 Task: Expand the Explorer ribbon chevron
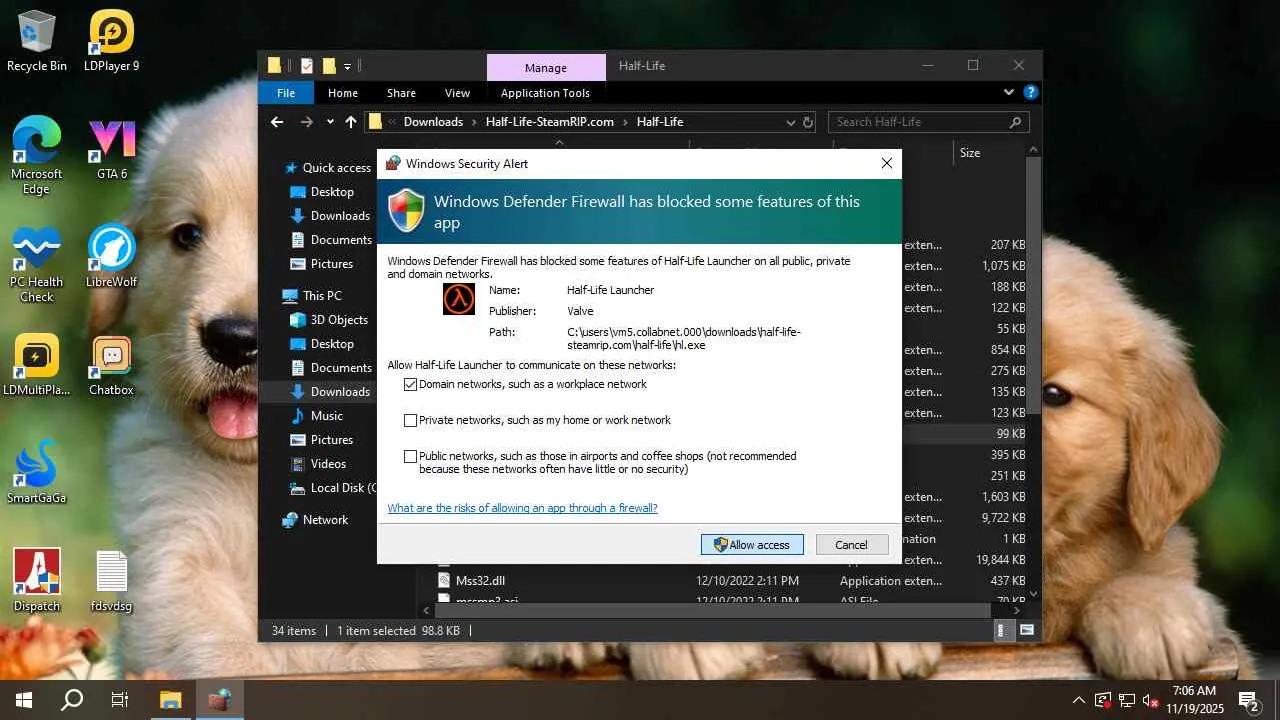1008,92
